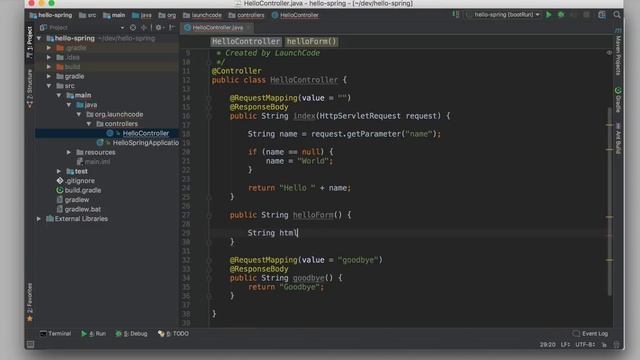The height and width of the screenshot is (360, 640).
Task: Click fold marker beside the index method
Action: click(209, 116)
